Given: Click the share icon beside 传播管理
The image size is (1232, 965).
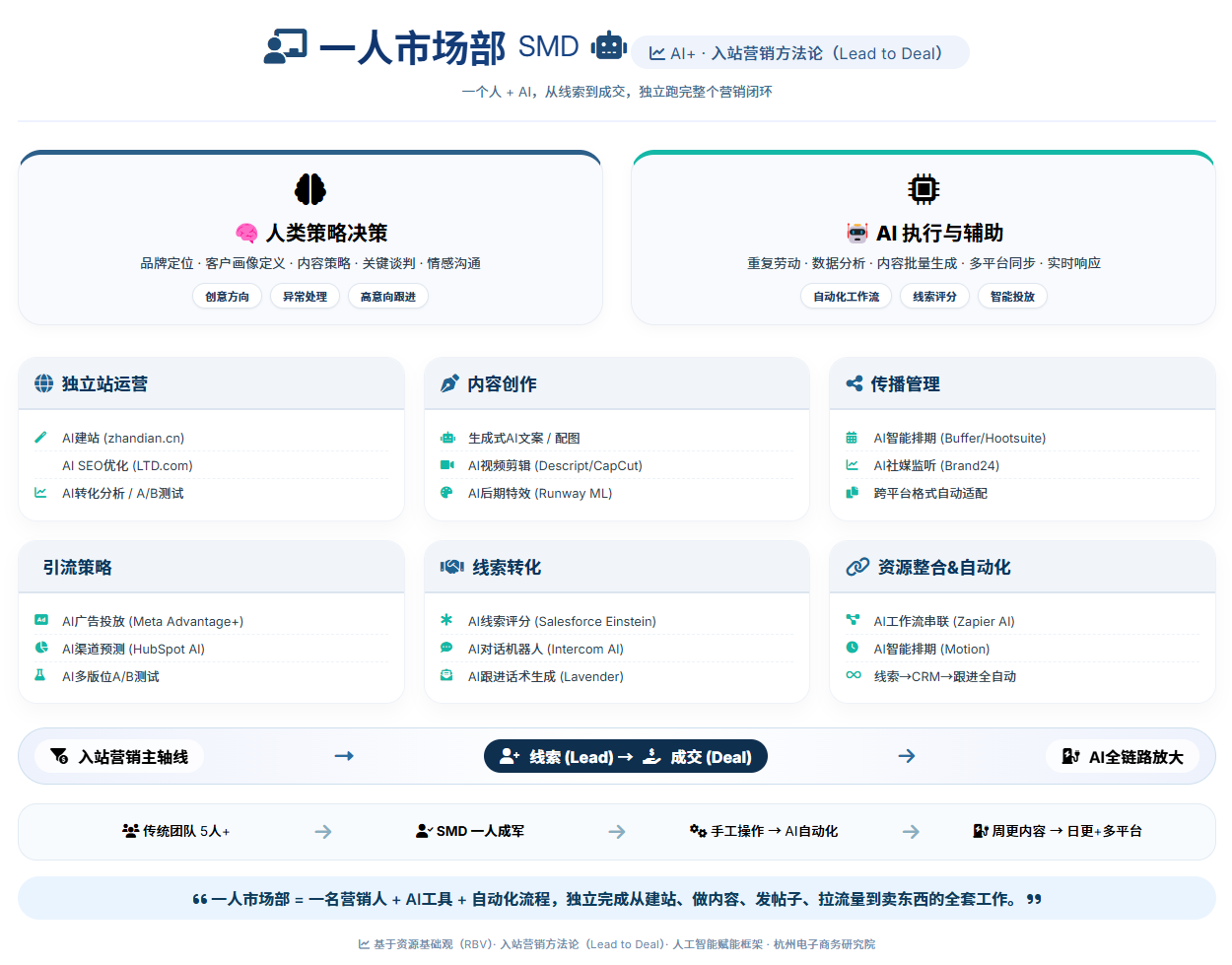Looking at the screenshot, I should tap(855, 383).
